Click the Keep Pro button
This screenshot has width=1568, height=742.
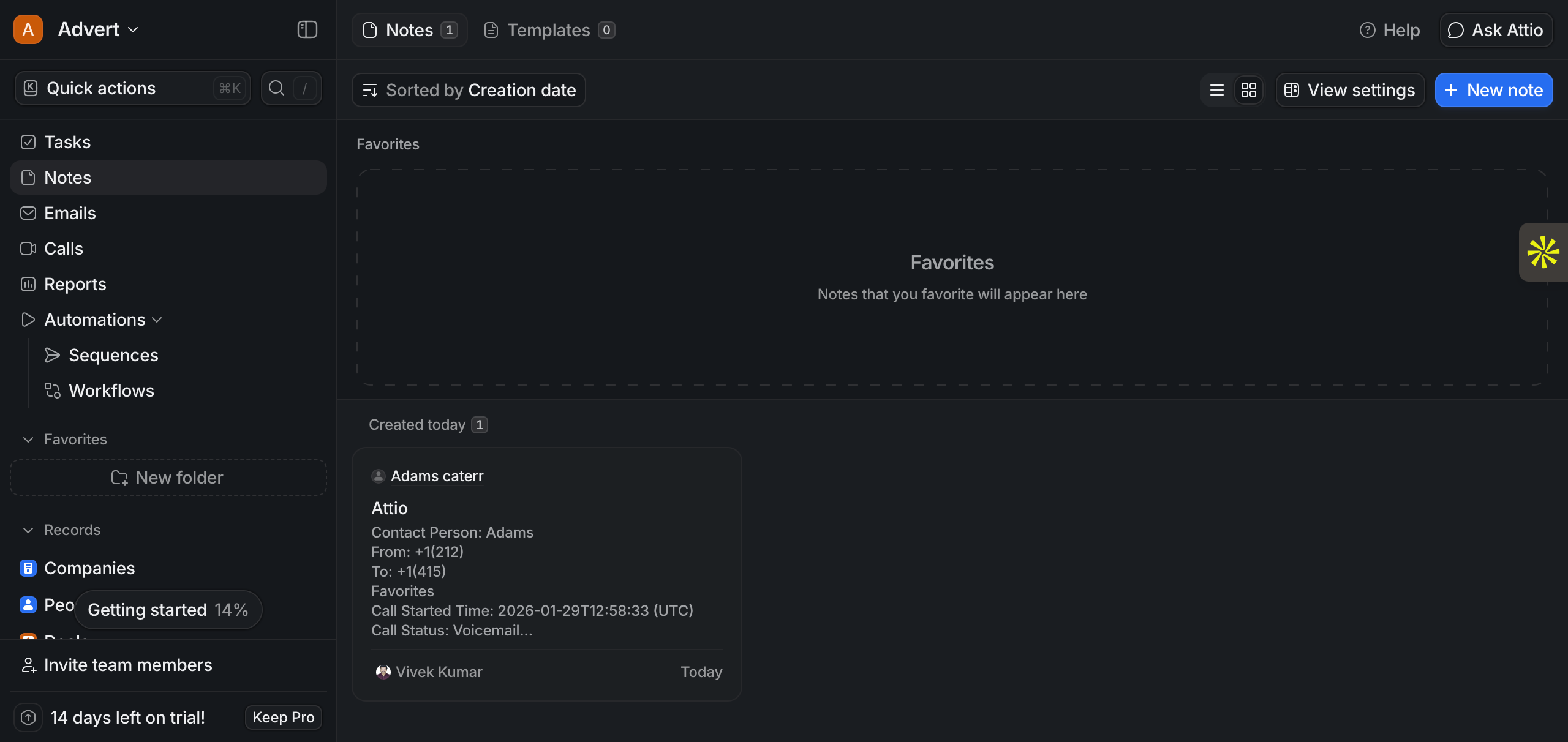[283, 718]
